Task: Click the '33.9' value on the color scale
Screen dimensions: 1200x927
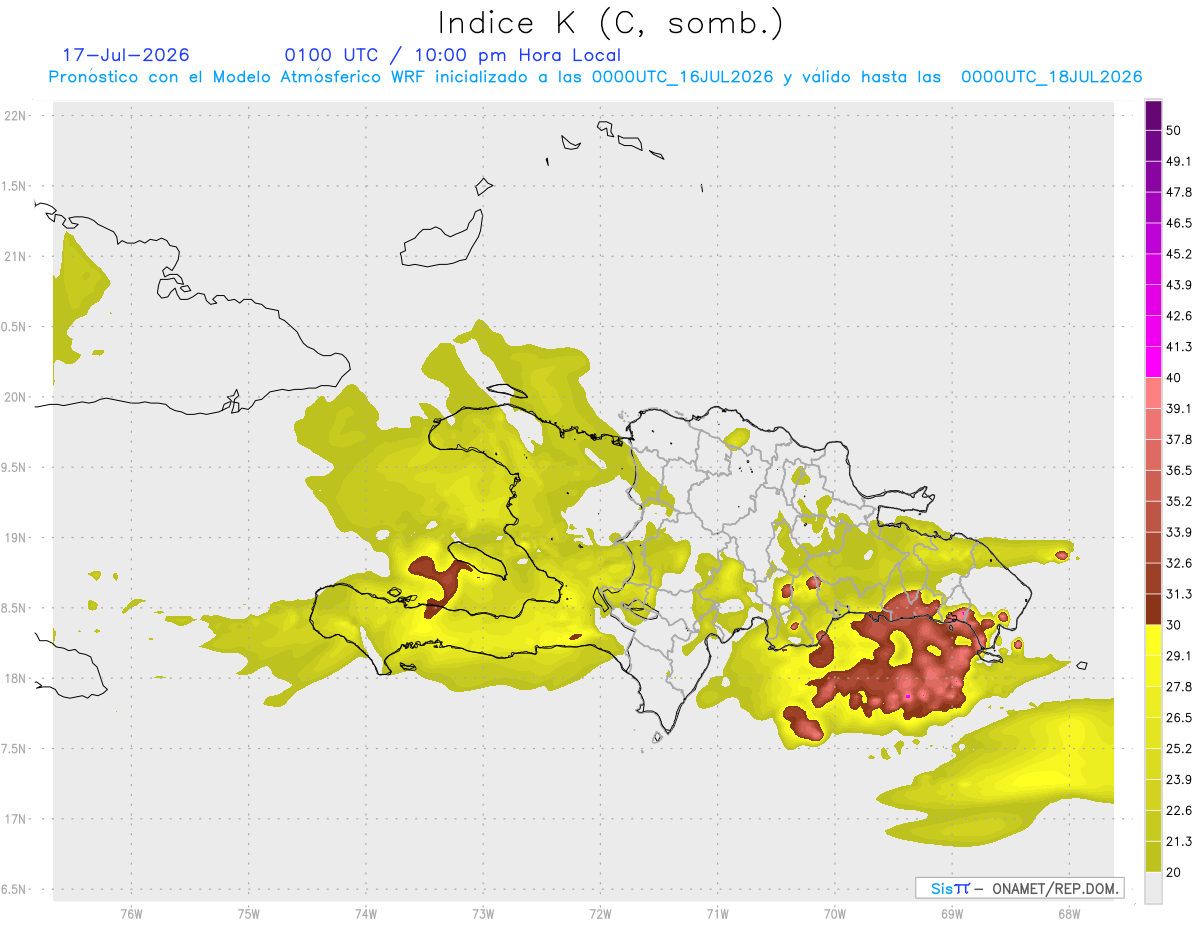Action: click(x=1179, y=532)
